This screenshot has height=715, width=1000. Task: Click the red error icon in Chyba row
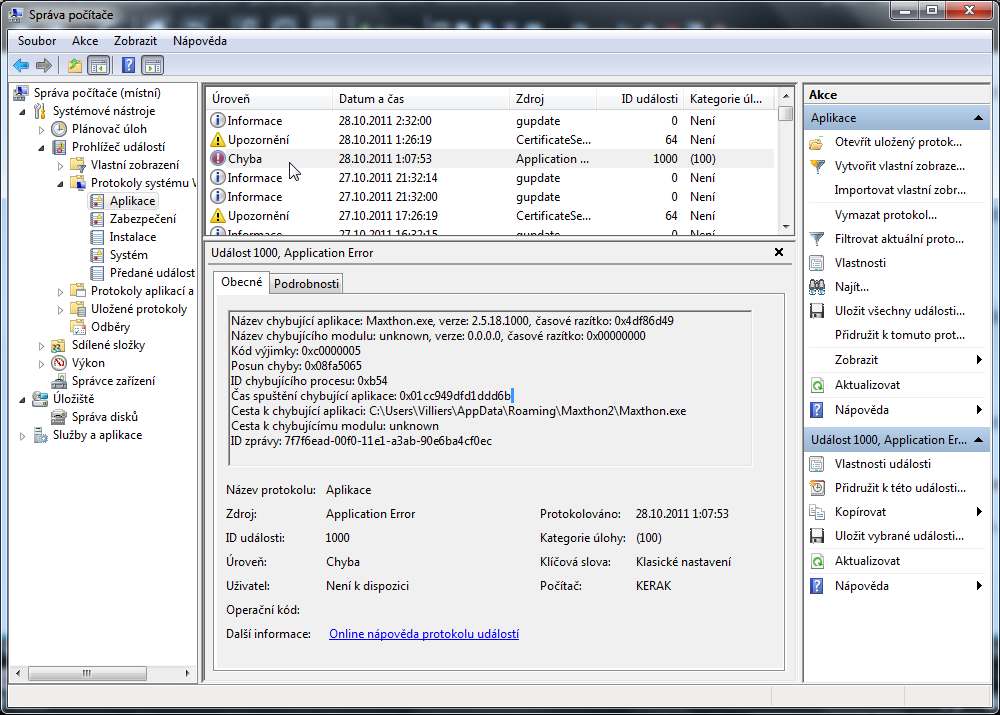tap(218, 159)
